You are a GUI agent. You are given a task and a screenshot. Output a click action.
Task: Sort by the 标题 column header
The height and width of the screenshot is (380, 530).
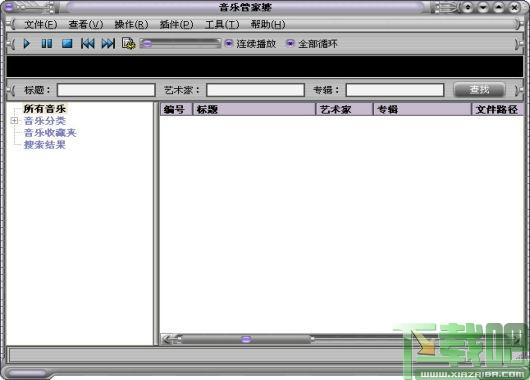click(254, 110)
